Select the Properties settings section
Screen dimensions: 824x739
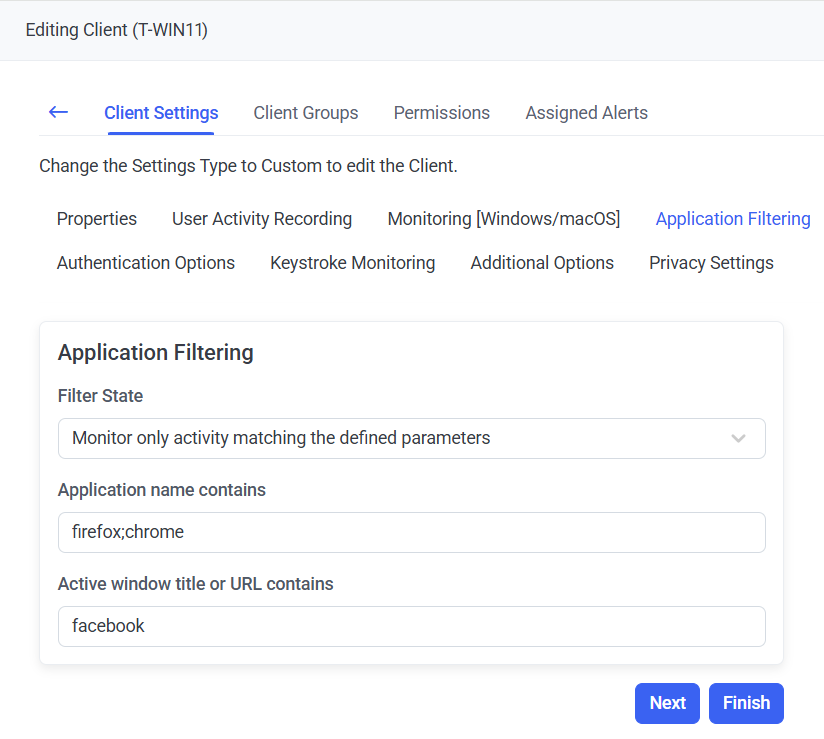point(97,219)
